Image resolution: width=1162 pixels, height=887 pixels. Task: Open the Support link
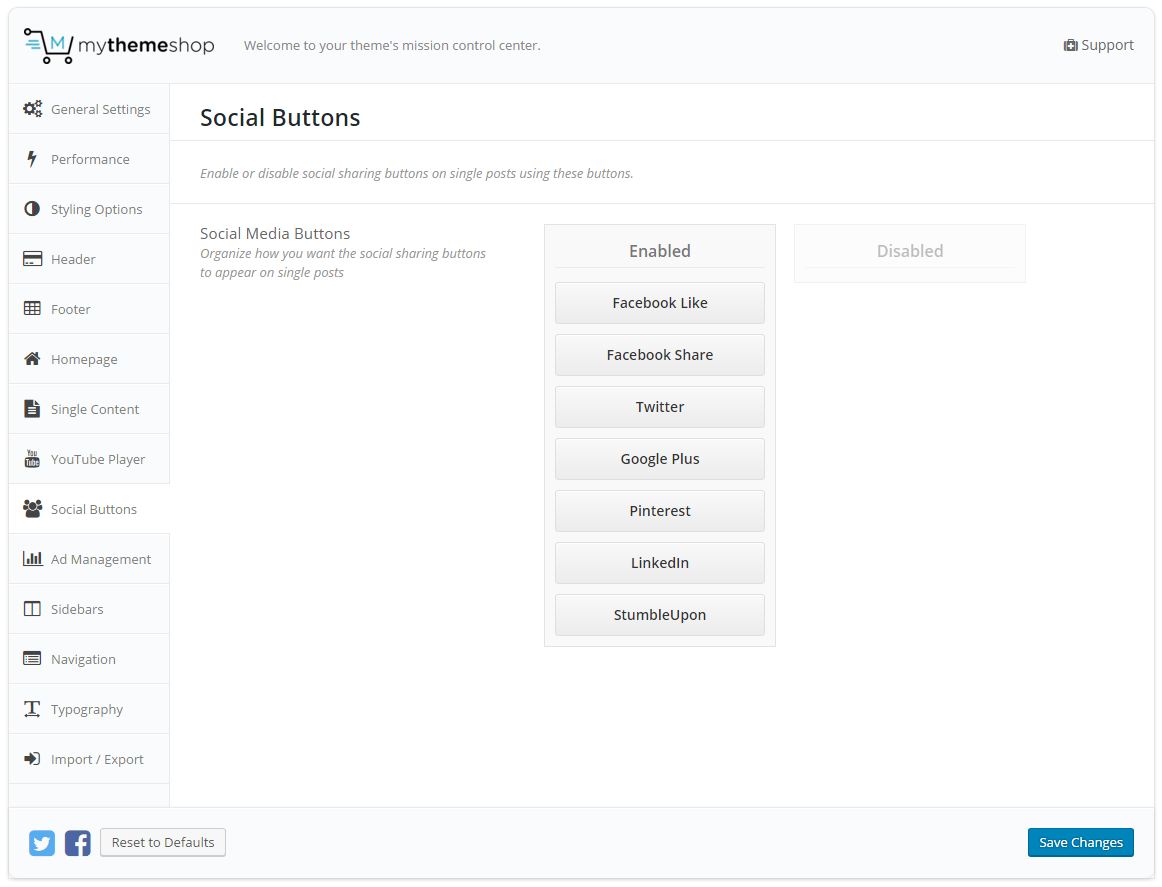click(1098, 45)
